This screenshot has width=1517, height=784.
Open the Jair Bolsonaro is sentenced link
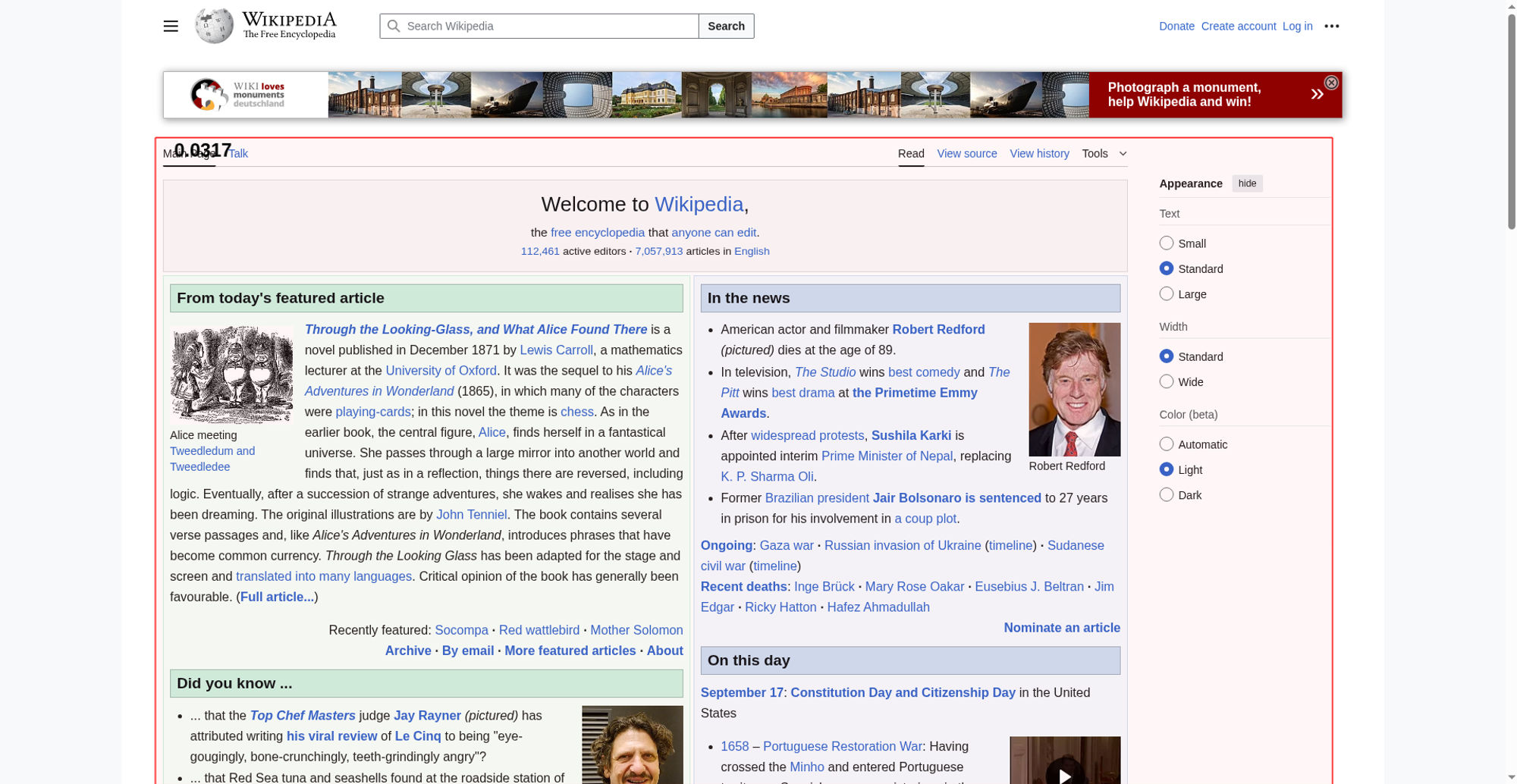[956, 498]
